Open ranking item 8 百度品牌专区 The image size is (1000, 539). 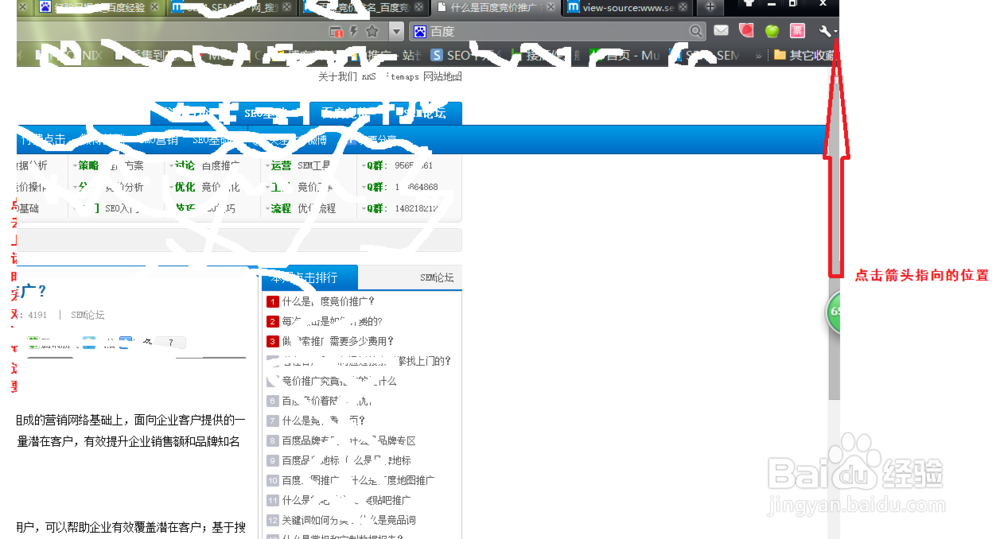point(349,441)
